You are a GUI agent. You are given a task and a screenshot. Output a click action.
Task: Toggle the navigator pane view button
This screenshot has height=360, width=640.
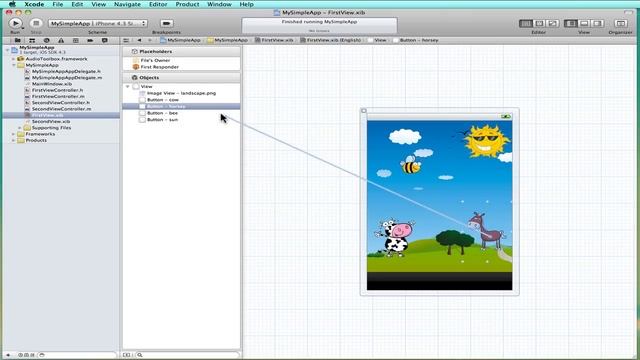pos(571,24)
